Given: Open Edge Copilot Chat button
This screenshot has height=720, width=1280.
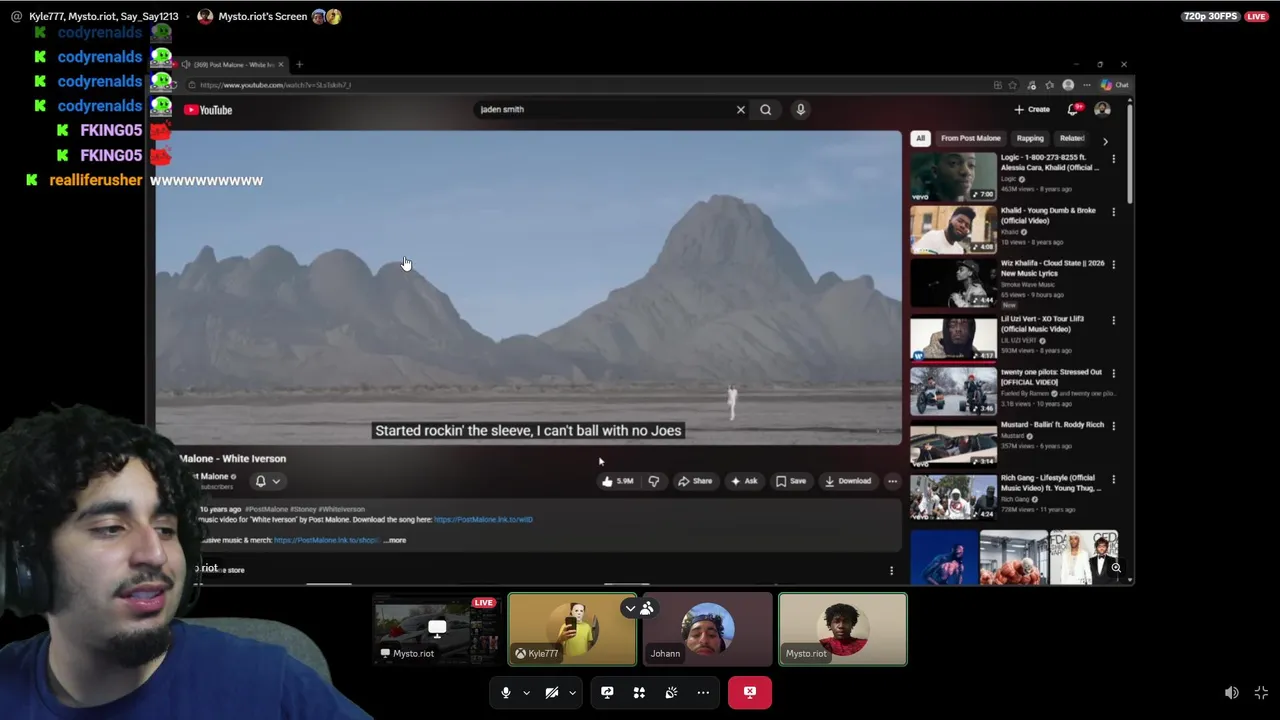Looking at the screenshot, I should (x=1115, y=85).
